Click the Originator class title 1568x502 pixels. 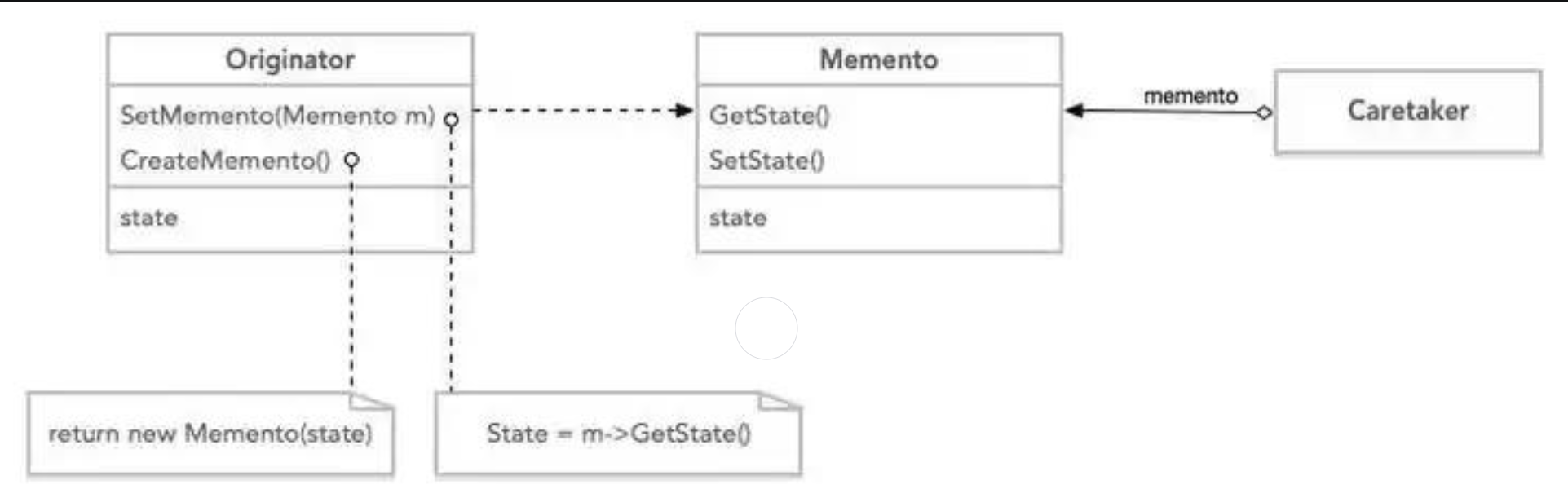(289, 59)
